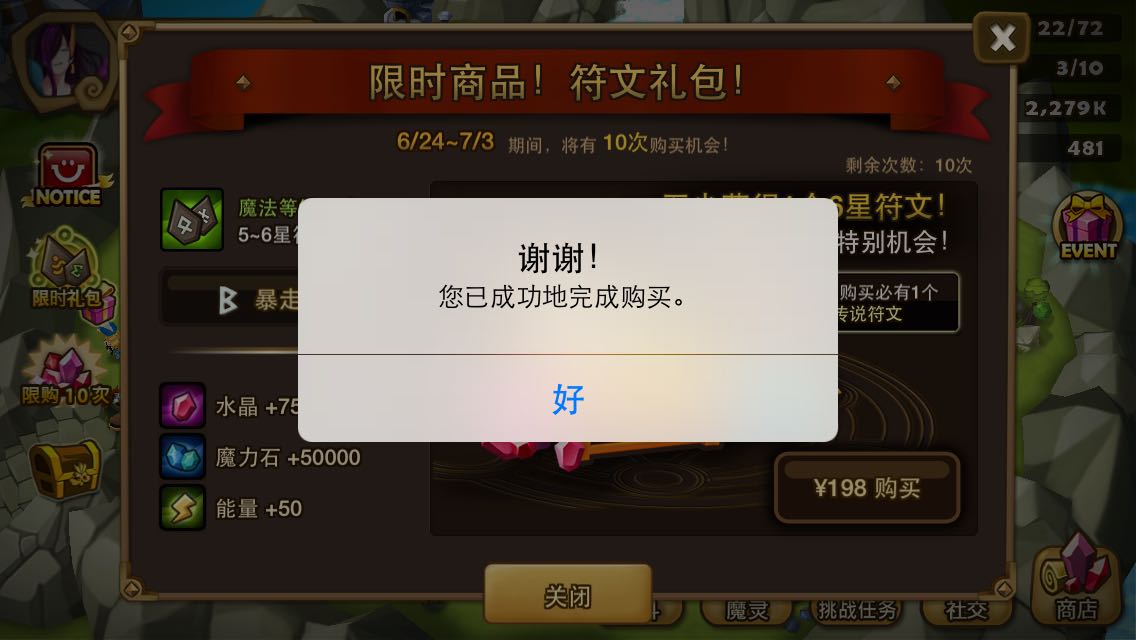
Task: Open the NOTICE icon
Action: (67, 175)
